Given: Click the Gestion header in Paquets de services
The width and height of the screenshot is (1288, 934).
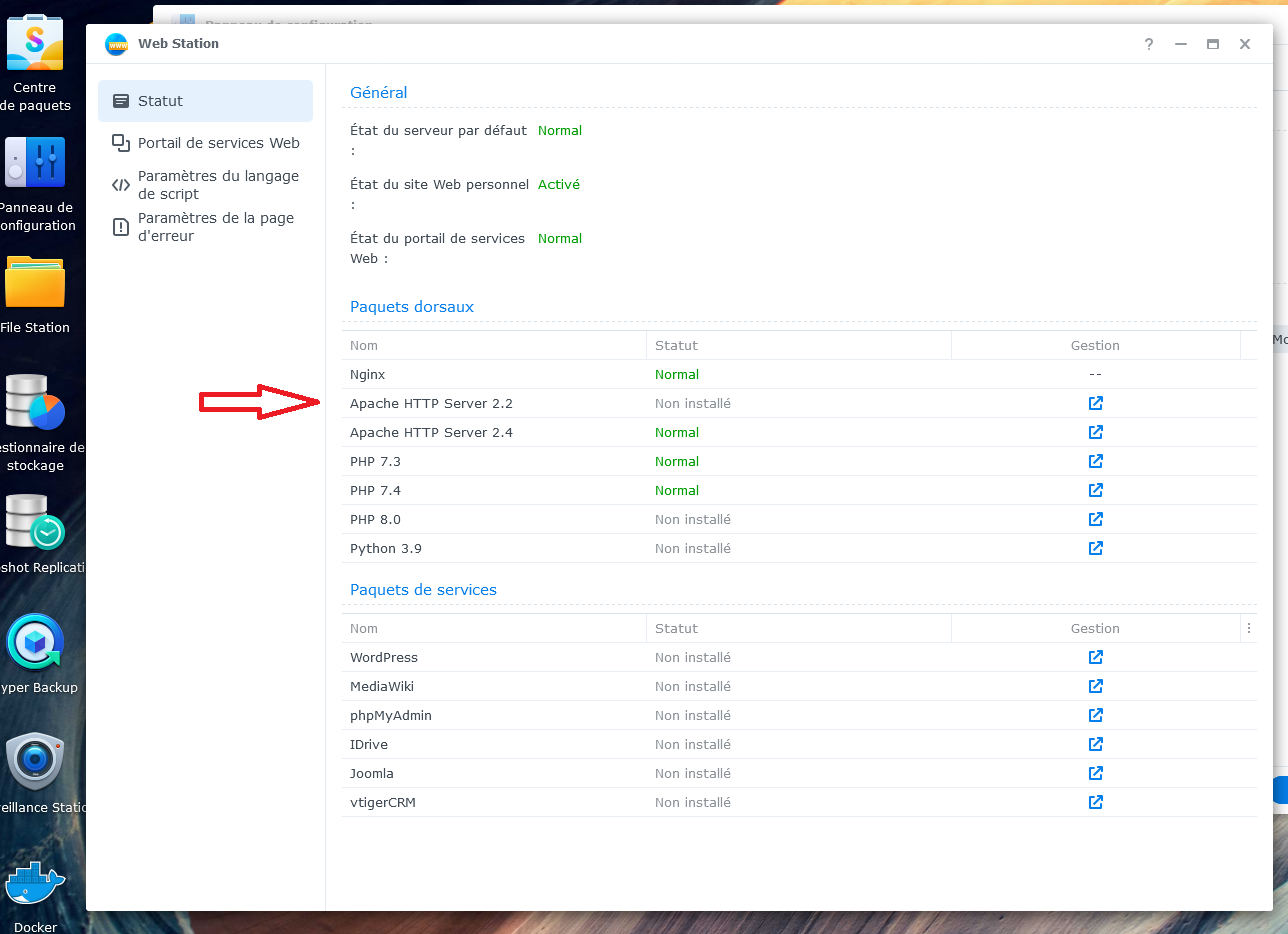Looking at the screenshot, I should pyautogui.click(x=1095, y=628).
